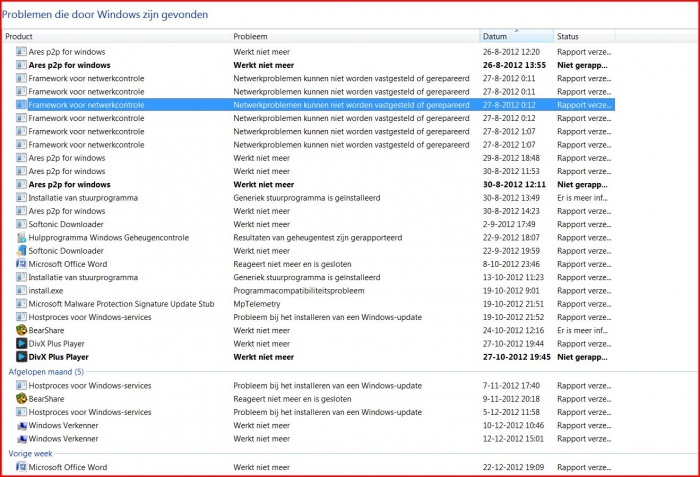
Task: Click 'Rapport verze..' status of 12-12-2012 Windows Verkenner row
Action: (584, 439)
